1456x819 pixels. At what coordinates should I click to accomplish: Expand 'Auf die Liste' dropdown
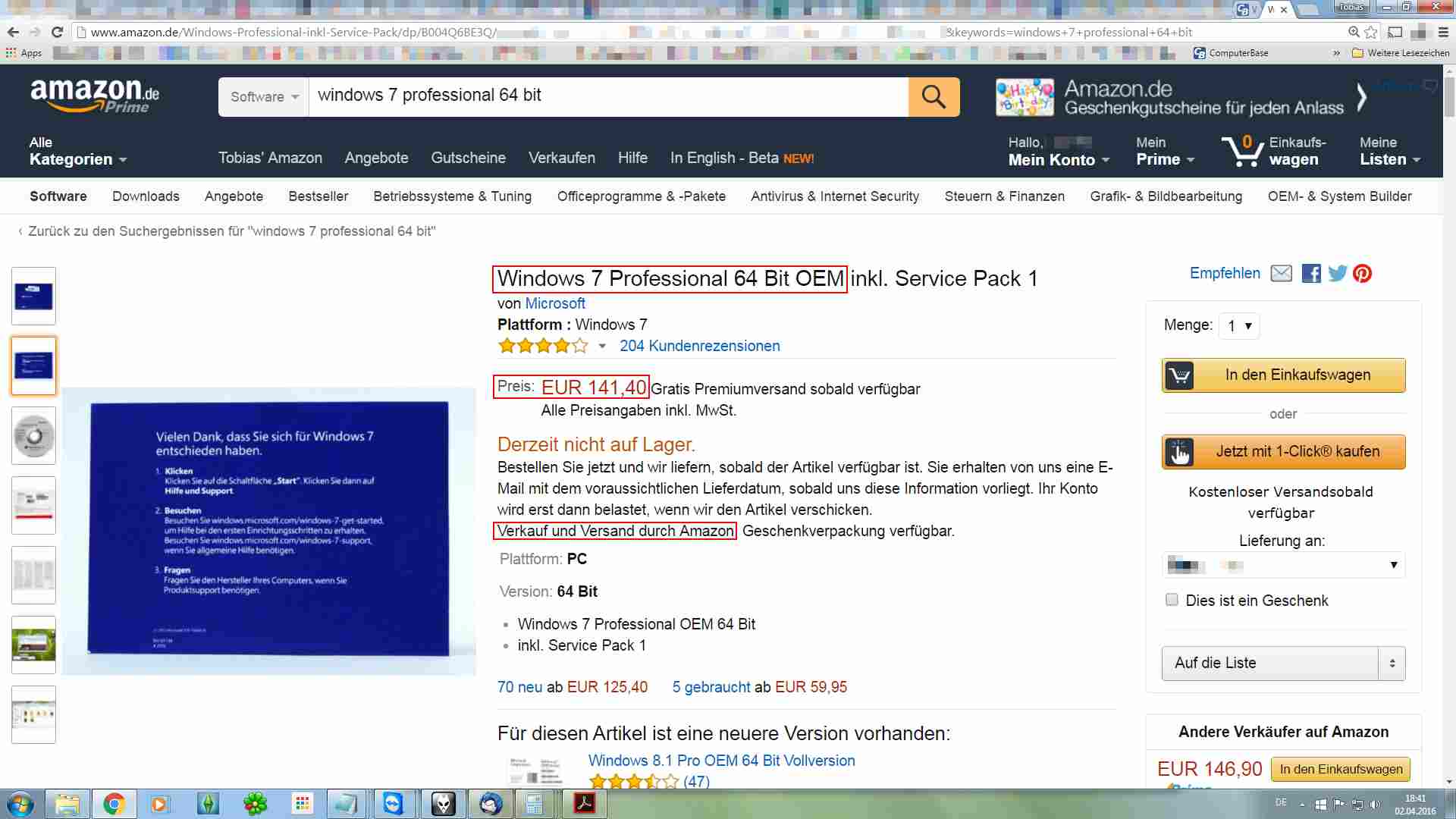click(x=1392, y=664)
